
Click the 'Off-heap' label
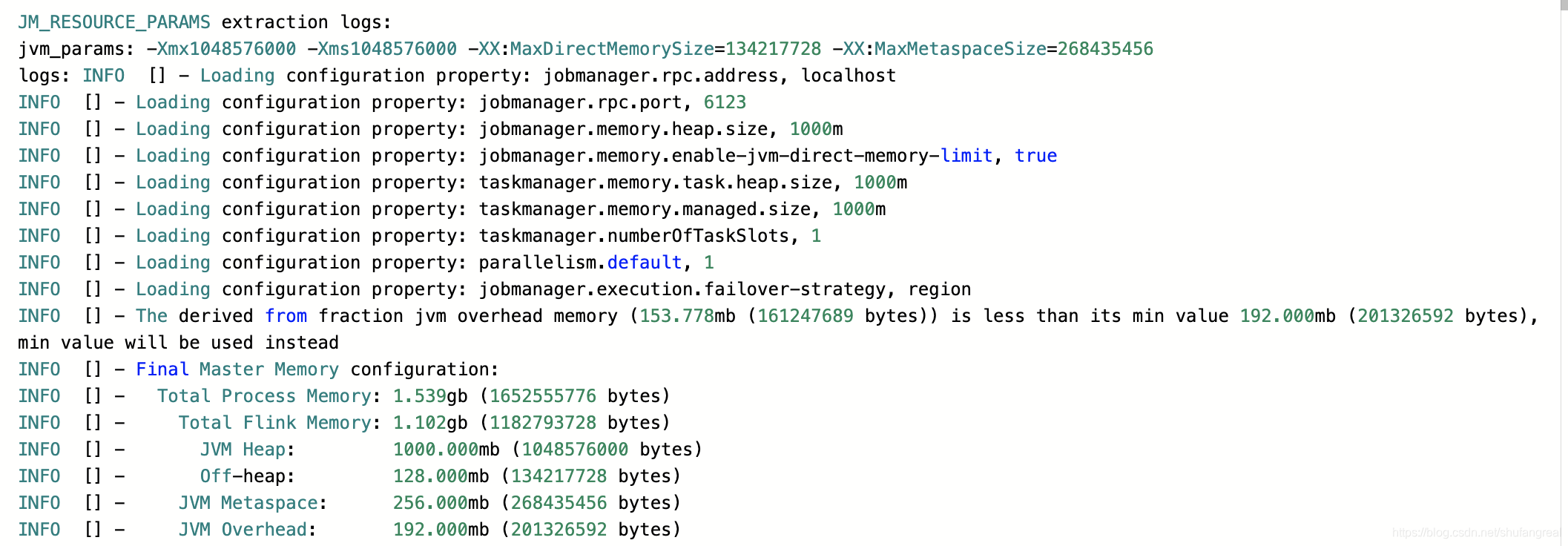point(243,476)
